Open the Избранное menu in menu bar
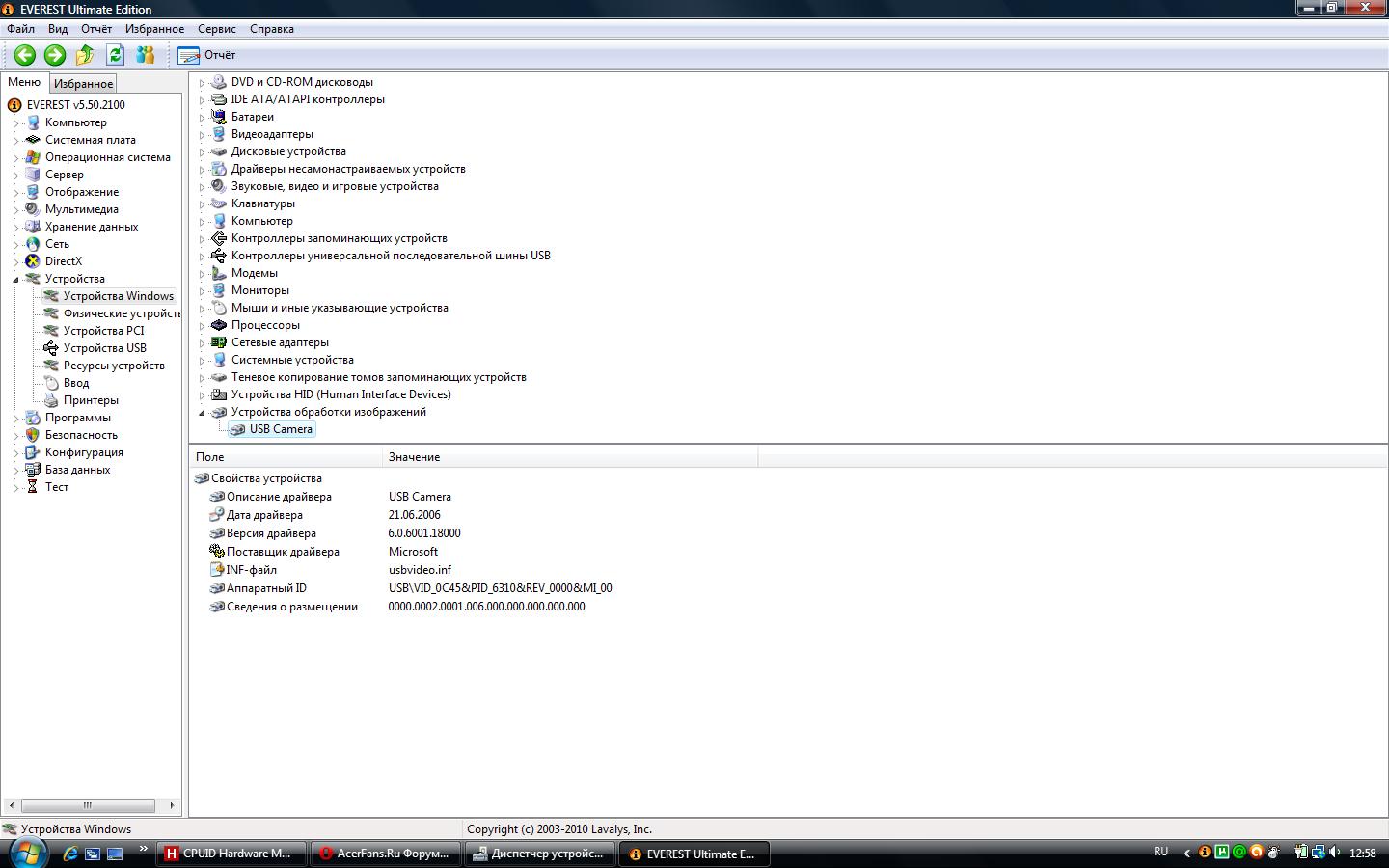This screenshot has height=868, width=1389. point(154,29)
